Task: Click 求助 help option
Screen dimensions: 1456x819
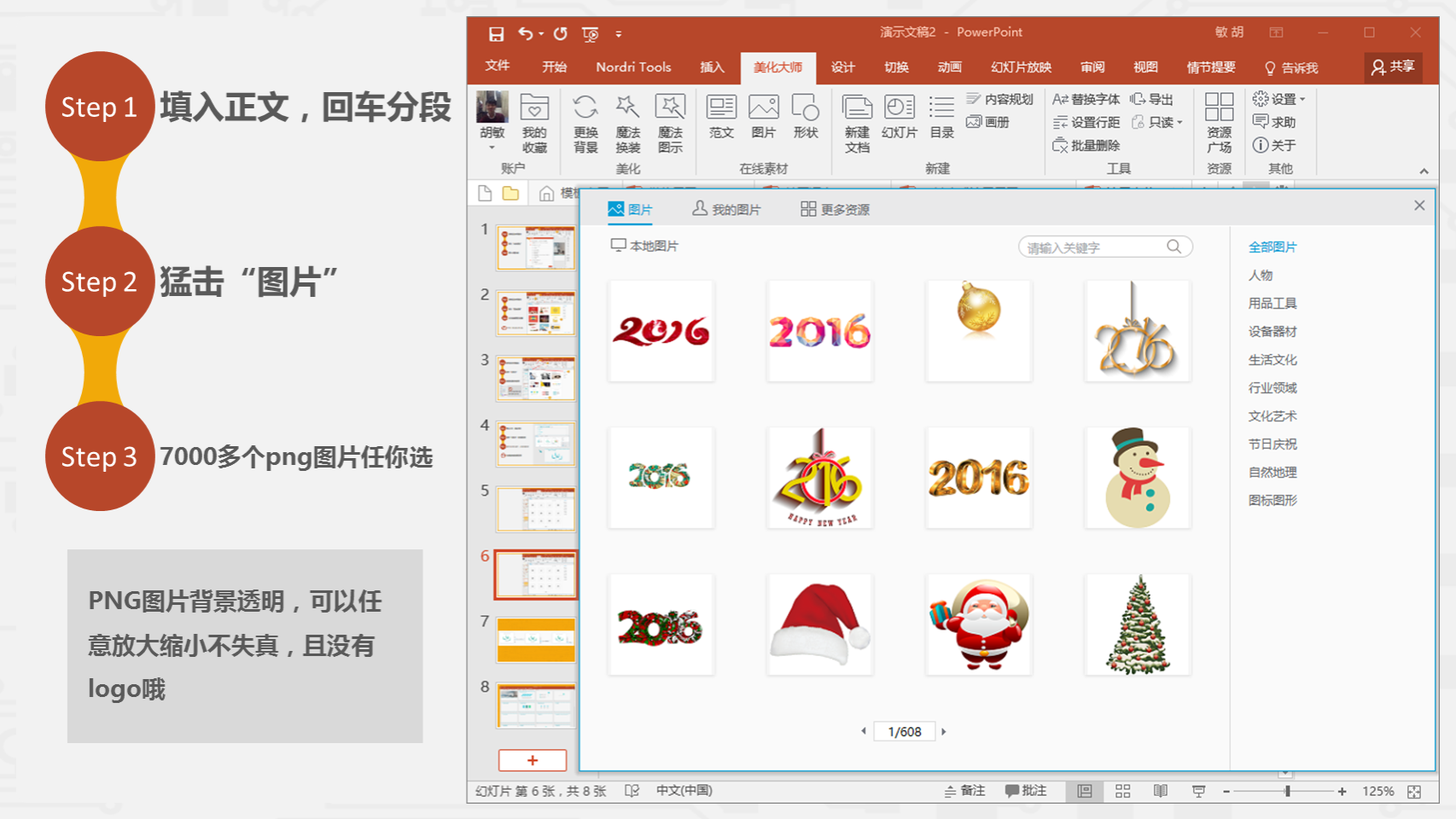Action: (x=1274, y=122)
